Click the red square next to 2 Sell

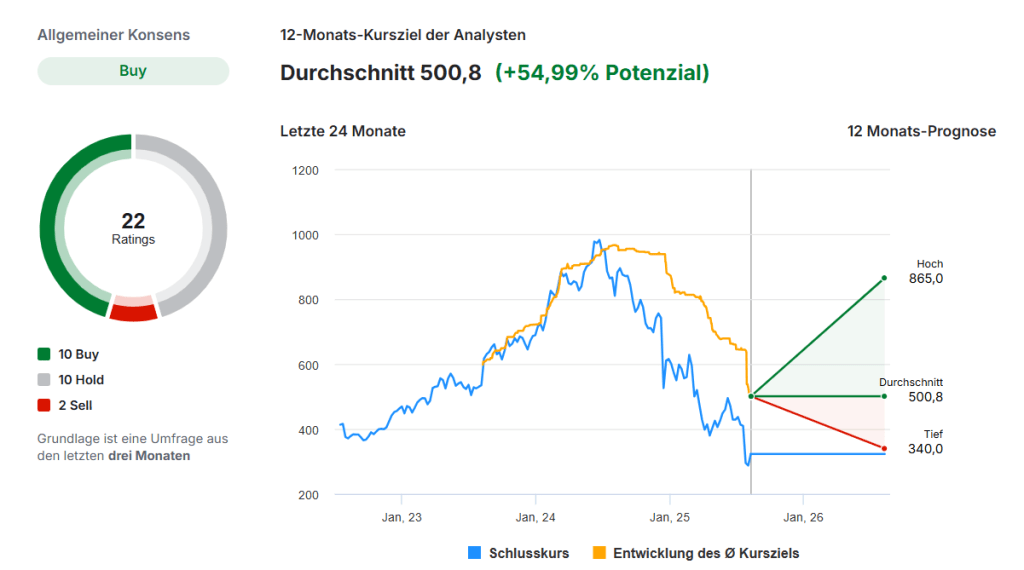[44, 406]
